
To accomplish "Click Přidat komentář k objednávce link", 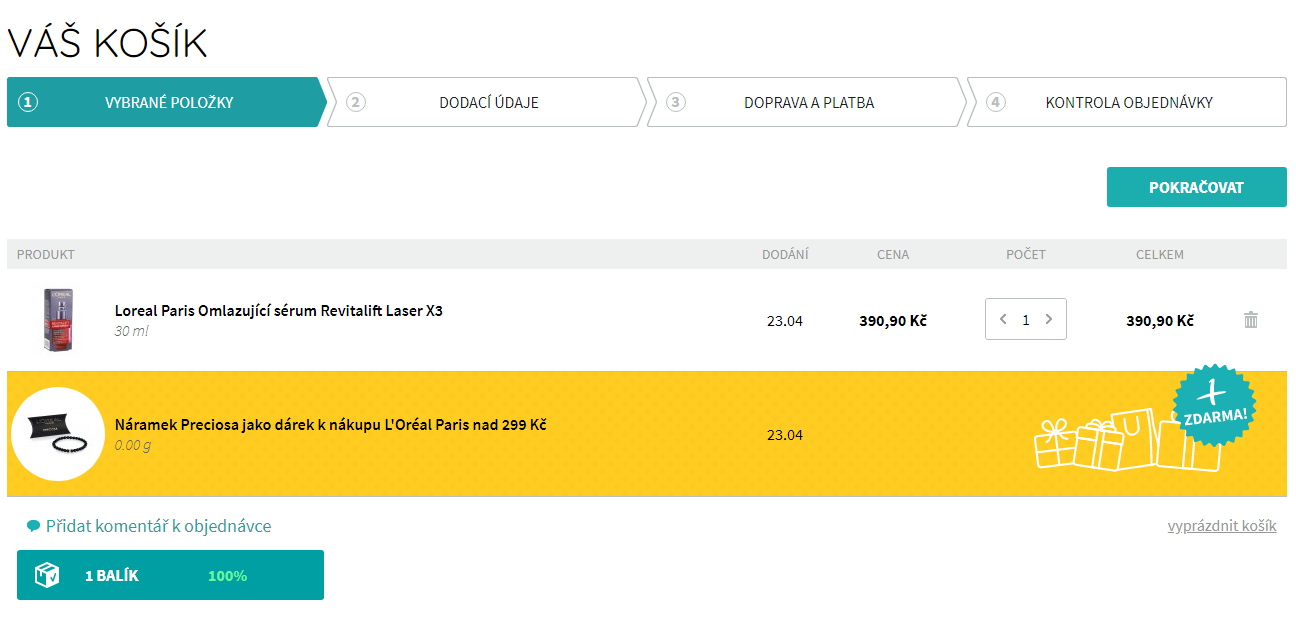I will tap(158, 526).
